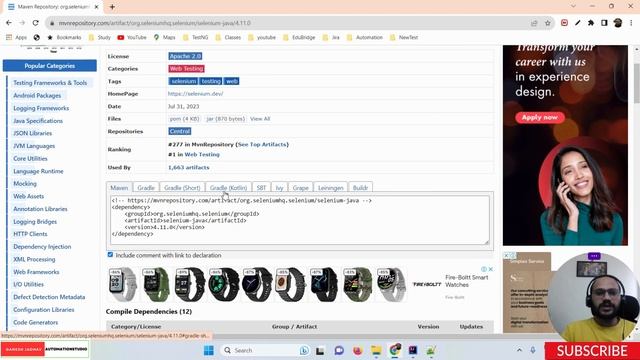Open File Explorer from the taskbar
640x360 pixels.
[x=376, y=350]
